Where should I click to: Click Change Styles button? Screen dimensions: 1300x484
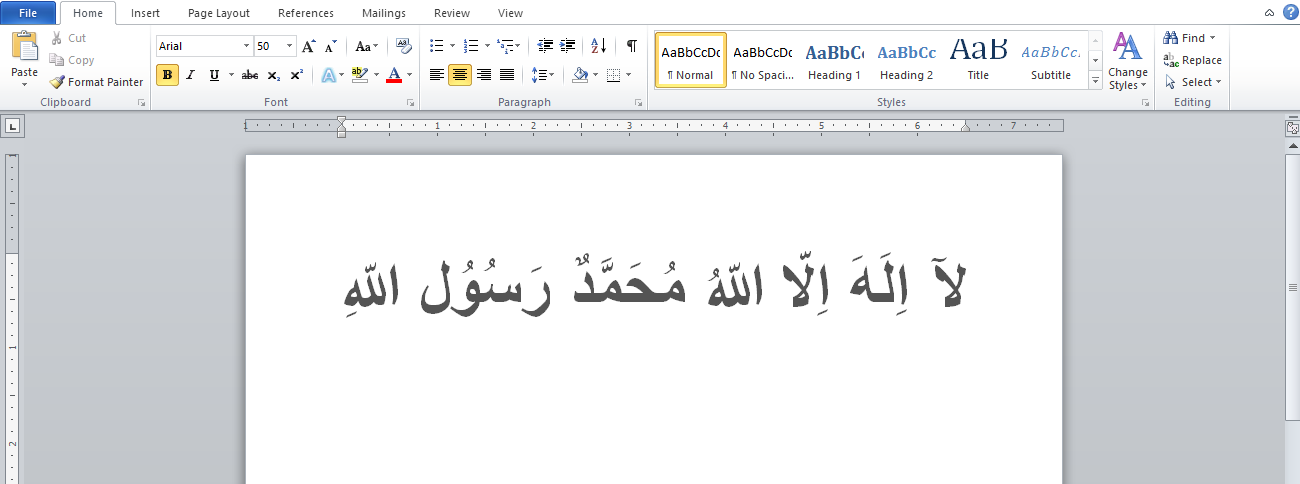[x=1128, y=62]
